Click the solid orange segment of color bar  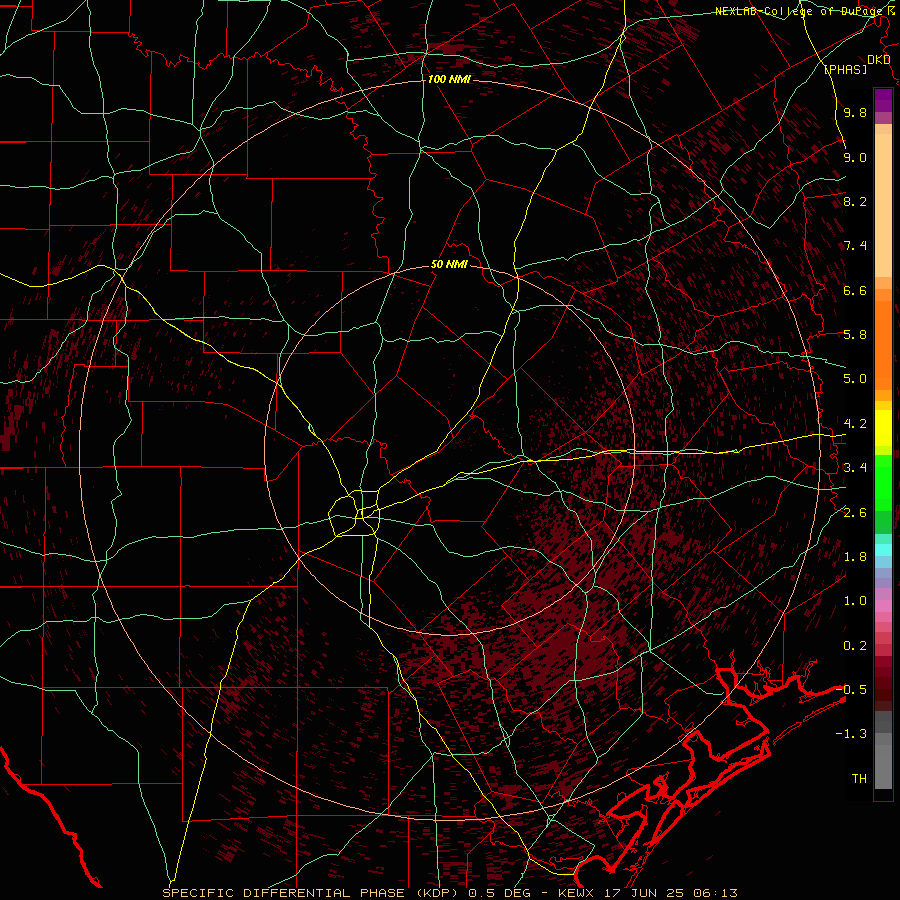883,346
